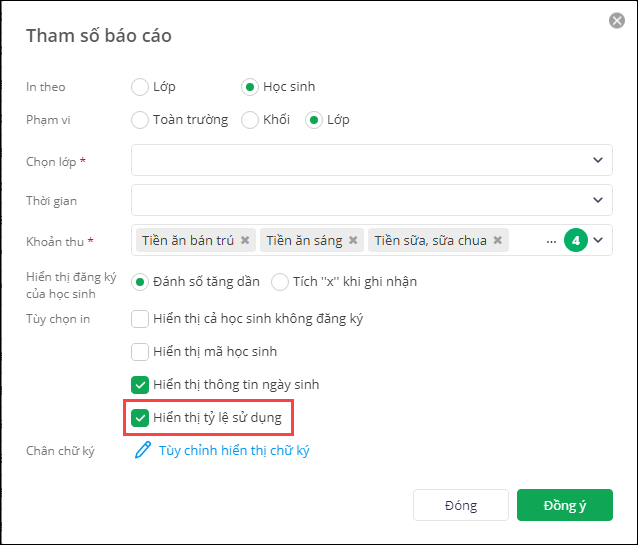
Task: Click the ellipsis for more Khoản thu items
Action: tap(551, 241)
